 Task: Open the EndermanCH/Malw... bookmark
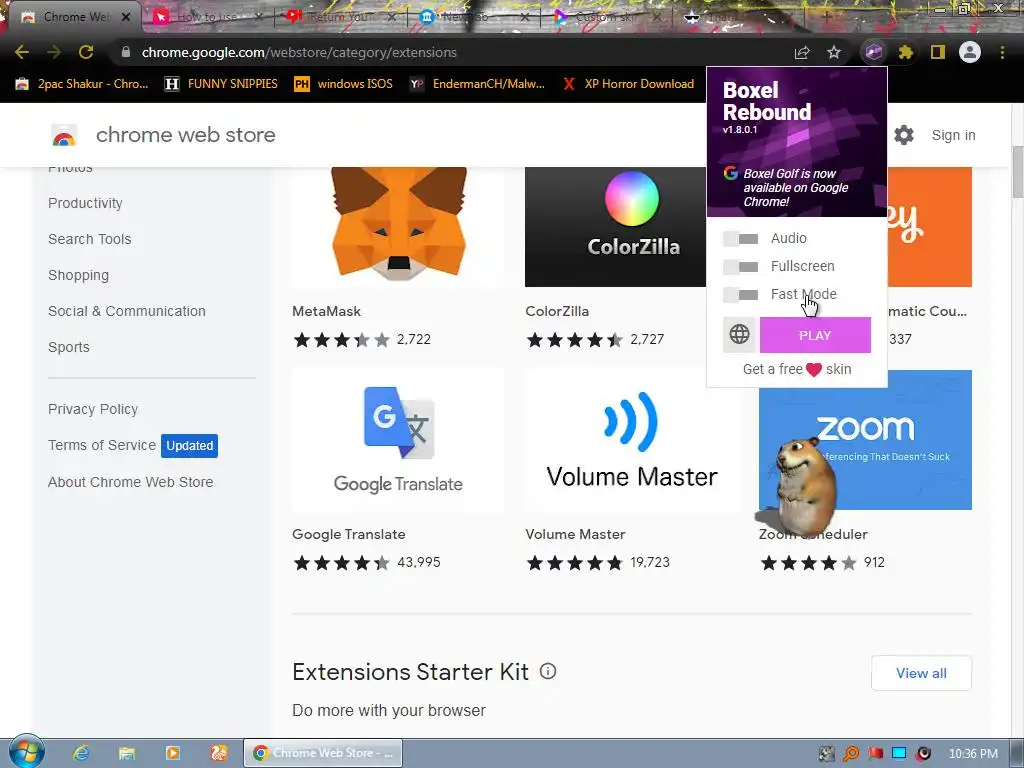click(477, 84)
